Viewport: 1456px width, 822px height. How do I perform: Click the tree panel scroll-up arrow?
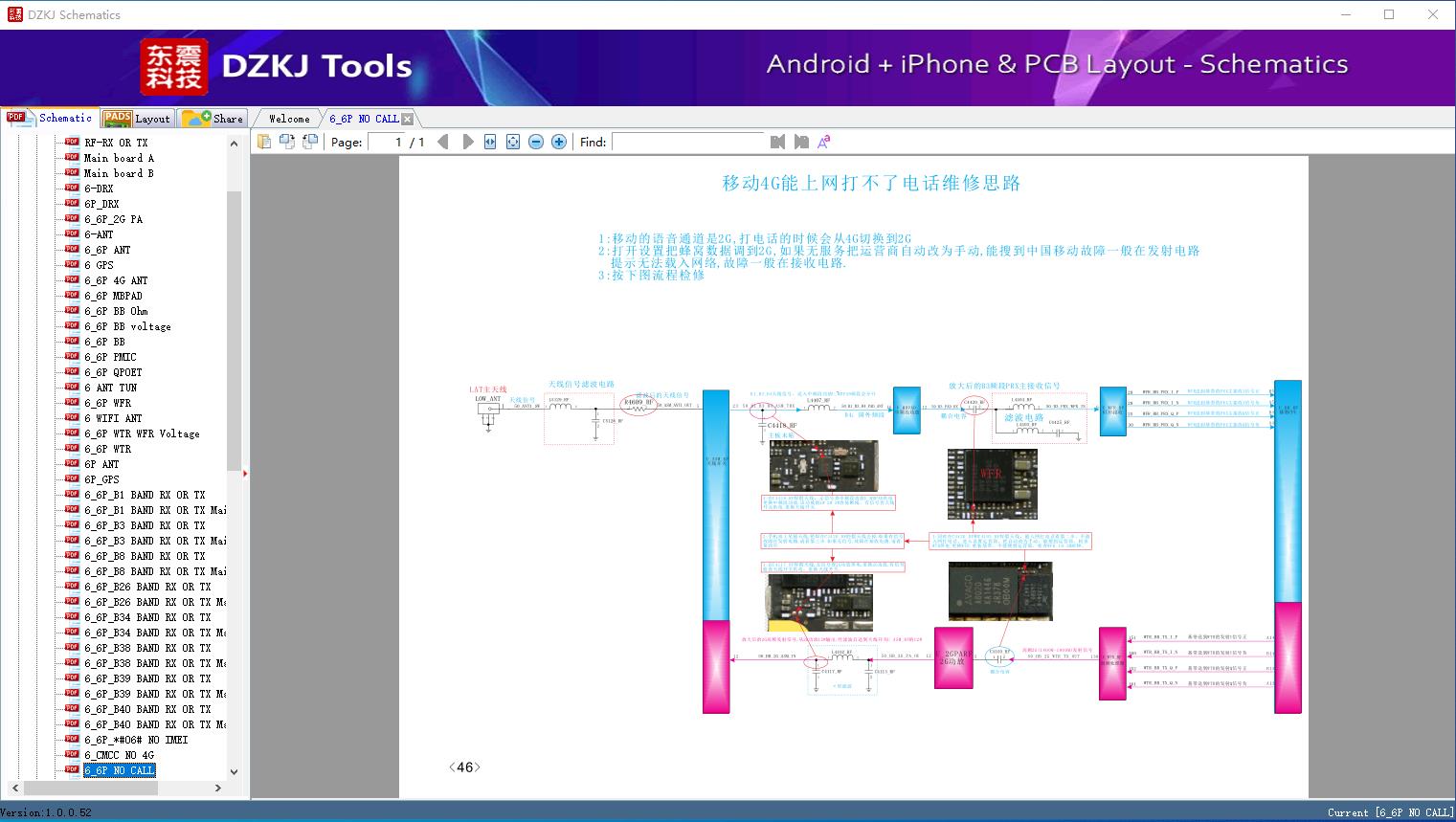[234, 144]
